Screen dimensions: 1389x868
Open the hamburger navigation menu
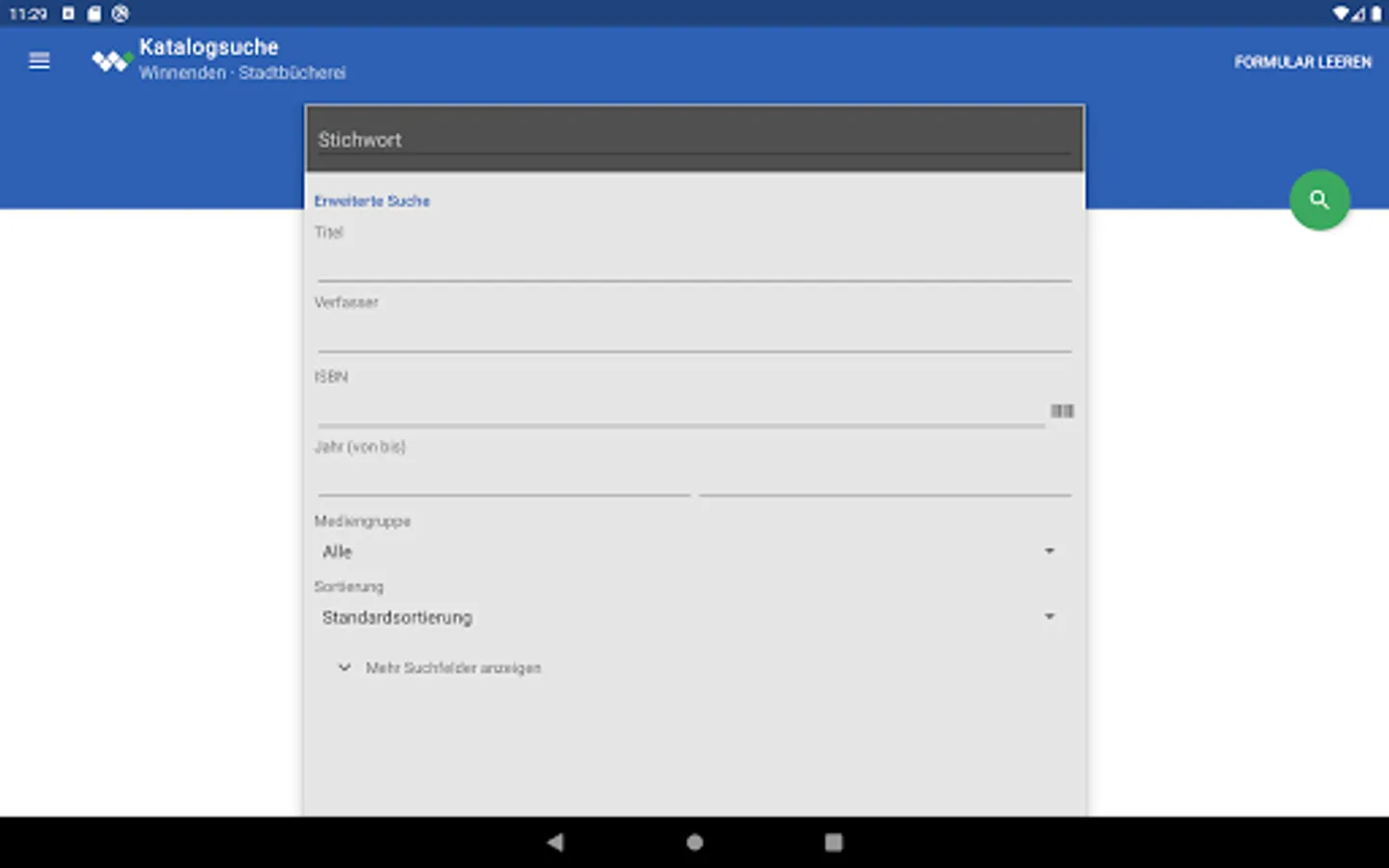(40, 61)
